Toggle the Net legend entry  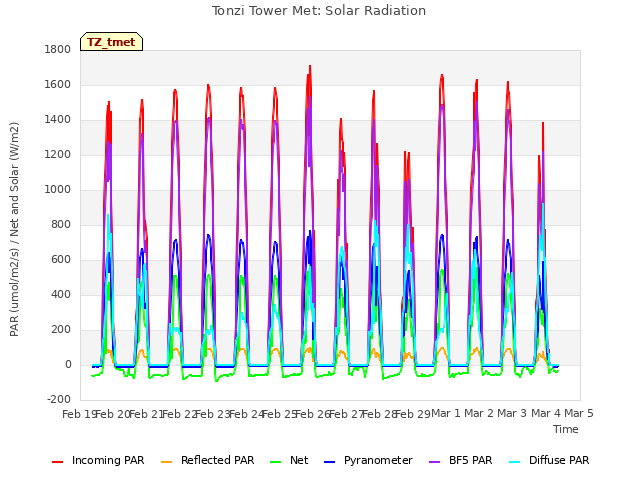click(289, 460)
